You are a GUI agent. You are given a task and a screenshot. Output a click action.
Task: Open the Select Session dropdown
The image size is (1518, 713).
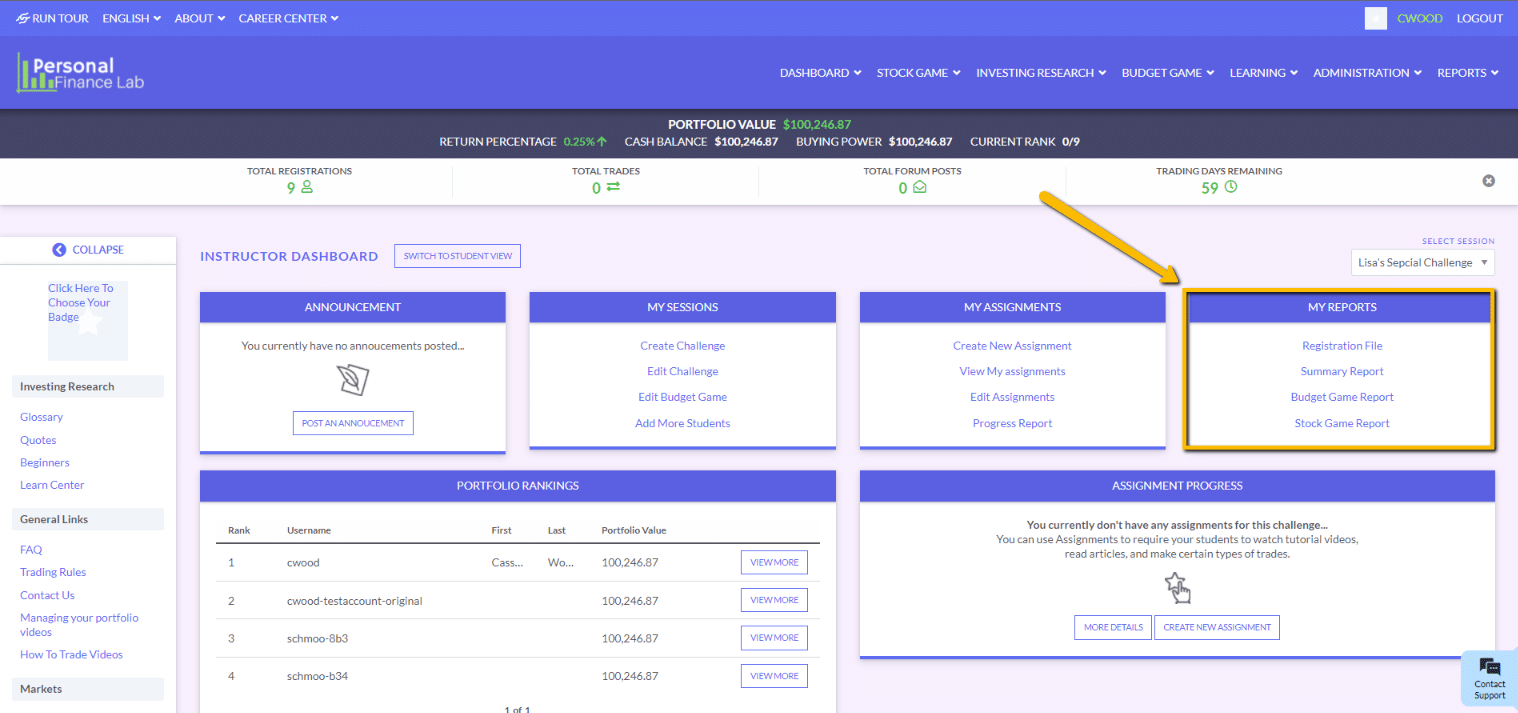(x=1423, y=263)
